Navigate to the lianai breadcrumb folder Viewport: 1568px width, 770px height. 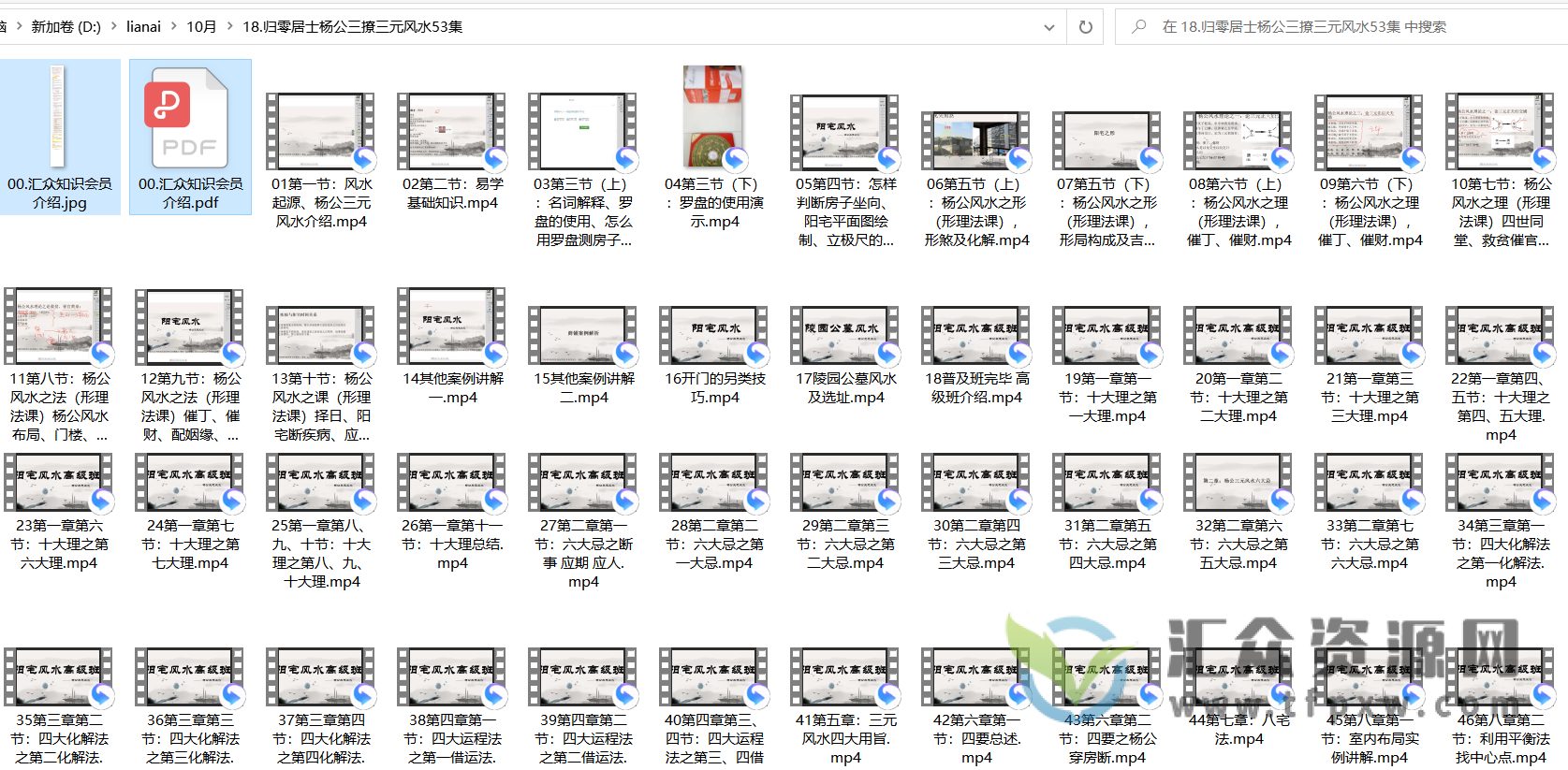coord(143,27)
